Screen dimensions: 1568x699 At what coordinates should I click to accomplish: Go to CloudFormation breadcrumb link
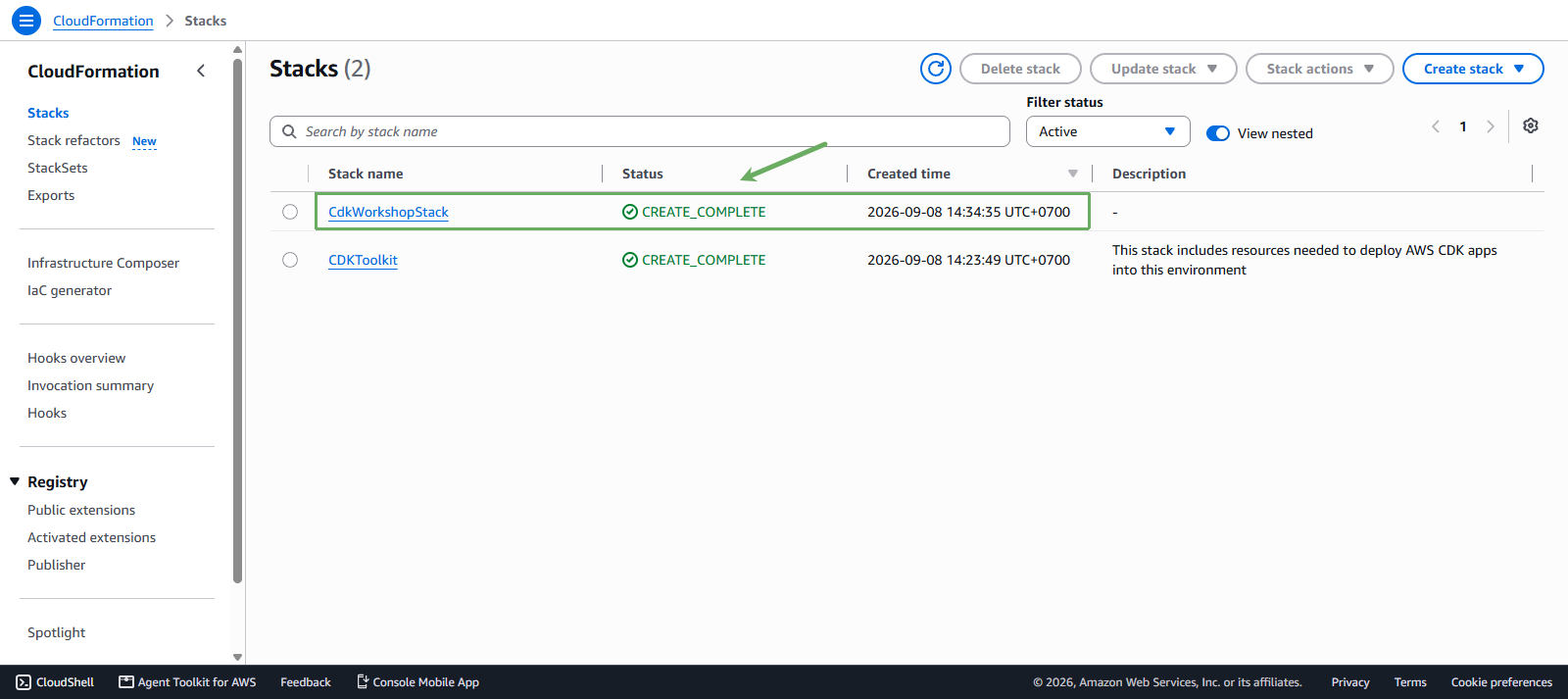[x=103, y=21]
